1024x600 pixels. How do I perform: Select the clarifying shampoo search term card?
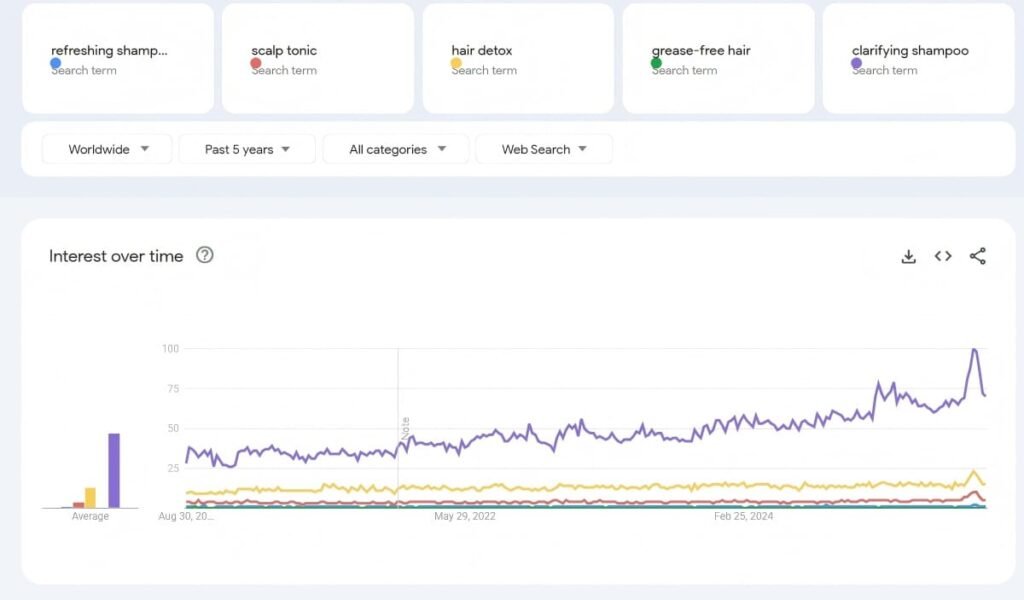918,58
